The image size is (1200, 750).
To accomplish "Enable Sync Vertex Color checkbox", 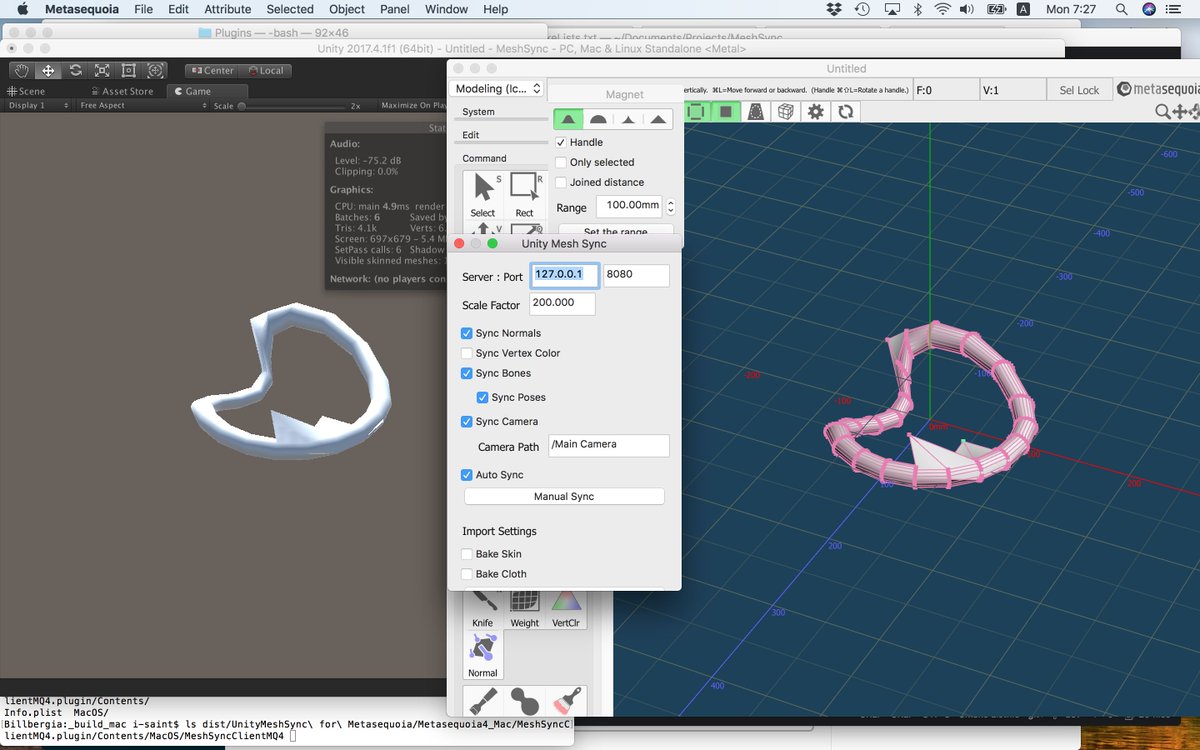I will (x=467, y=353).
